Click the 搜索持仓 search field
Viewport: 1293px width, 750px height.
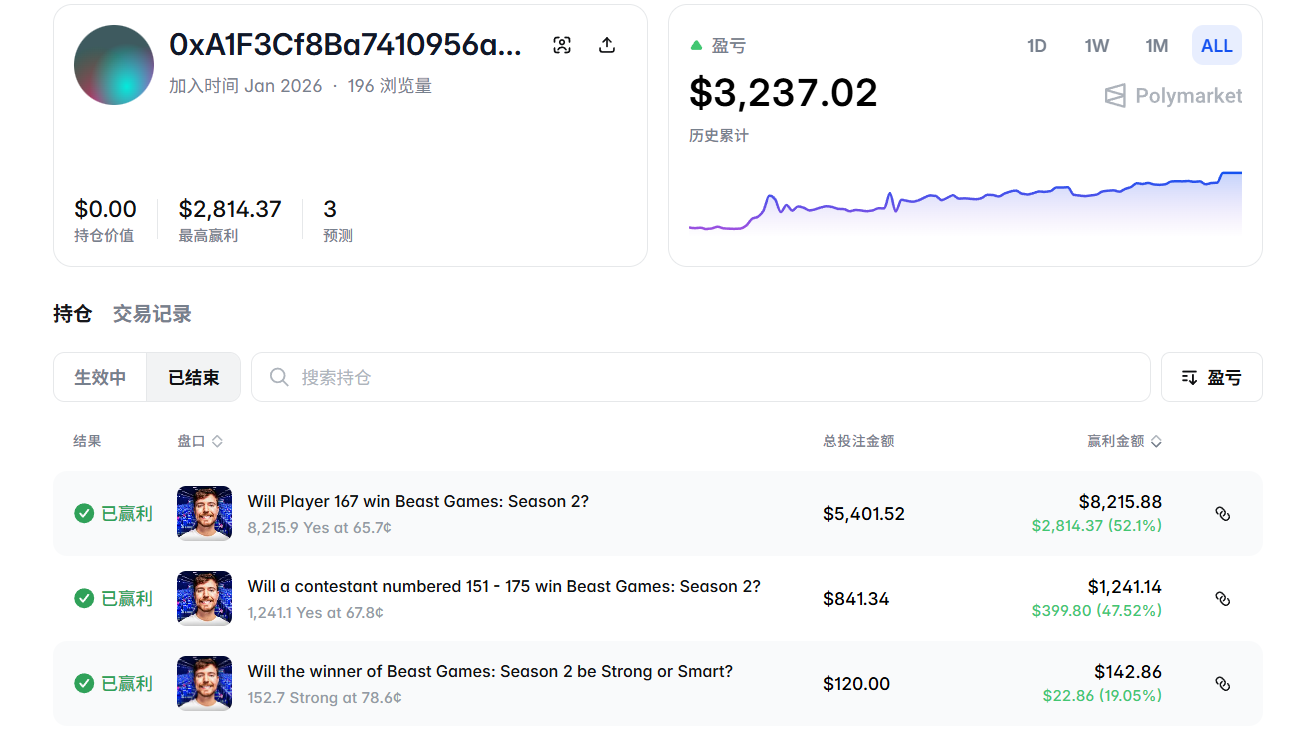pyautogui.click(x=700, y=378)
